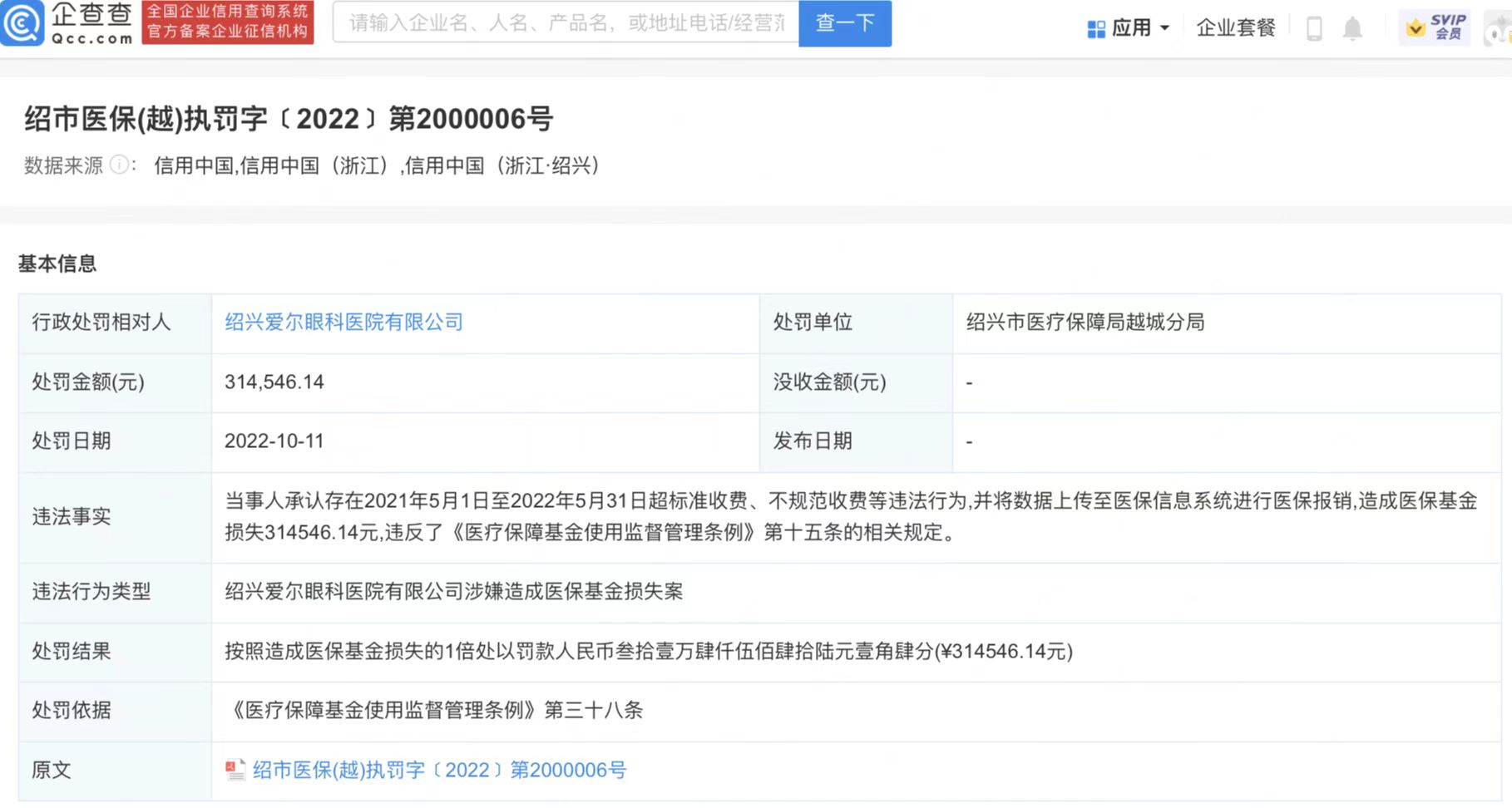Expand the 应用 dropdown arrow
This screenshot has width=1512, height=808.
(x=1164, y=29)
